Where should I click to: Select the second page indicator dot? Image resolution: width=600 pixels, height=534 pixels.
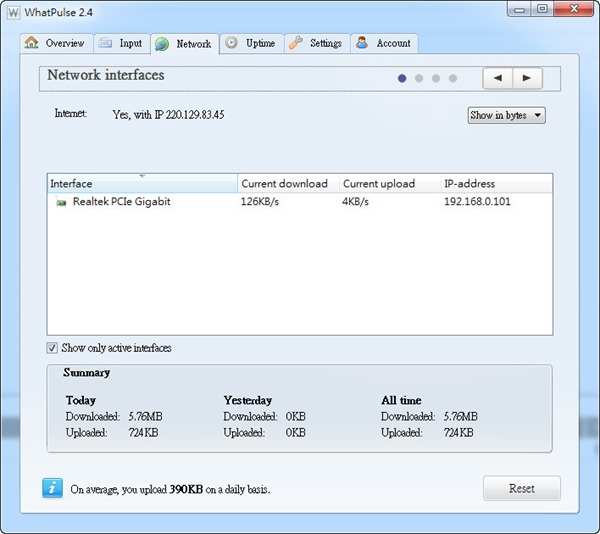[419, 78]
